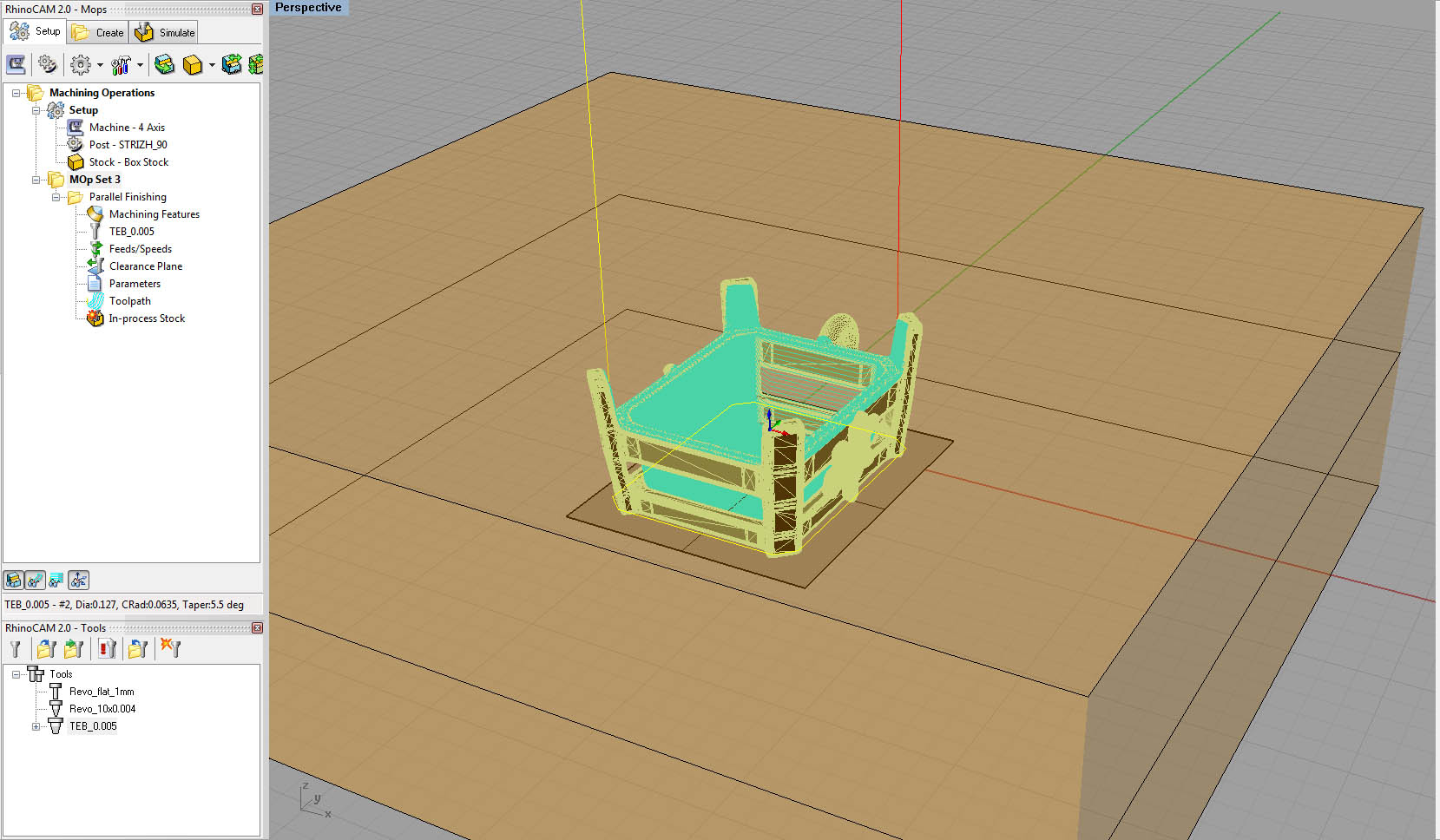
Task: Click the Save Tool Library icon
Action: [x=74, y=649]
